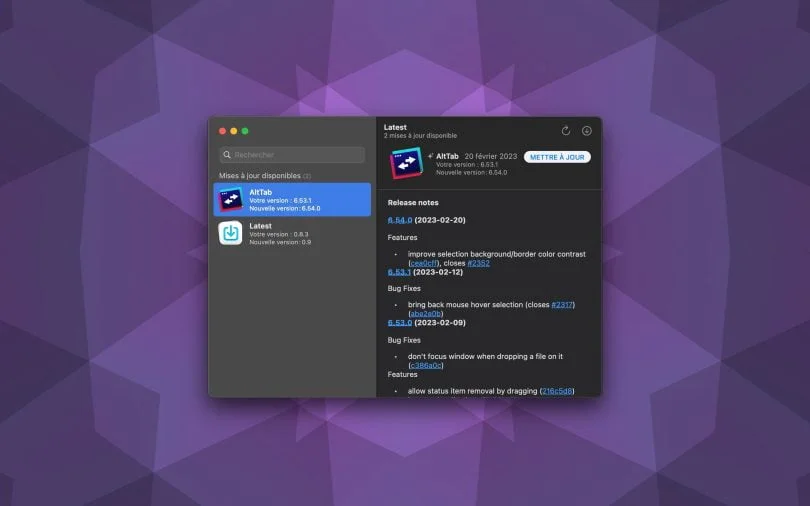Open the 6.54.0 release link

pos(400,220)
